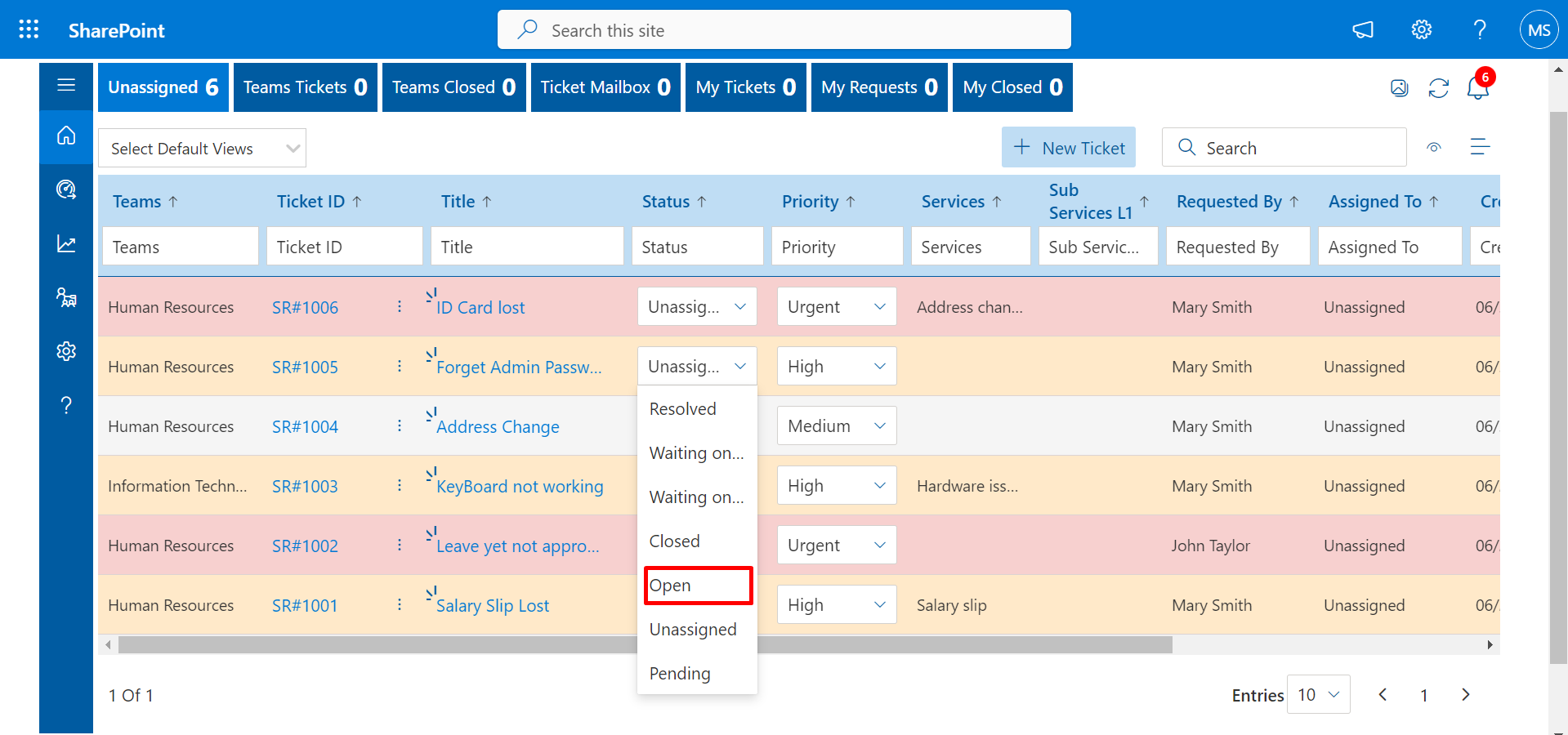Switch to the My Tickets tab
The image size is (1568, 735).
(x=745, y=87)
